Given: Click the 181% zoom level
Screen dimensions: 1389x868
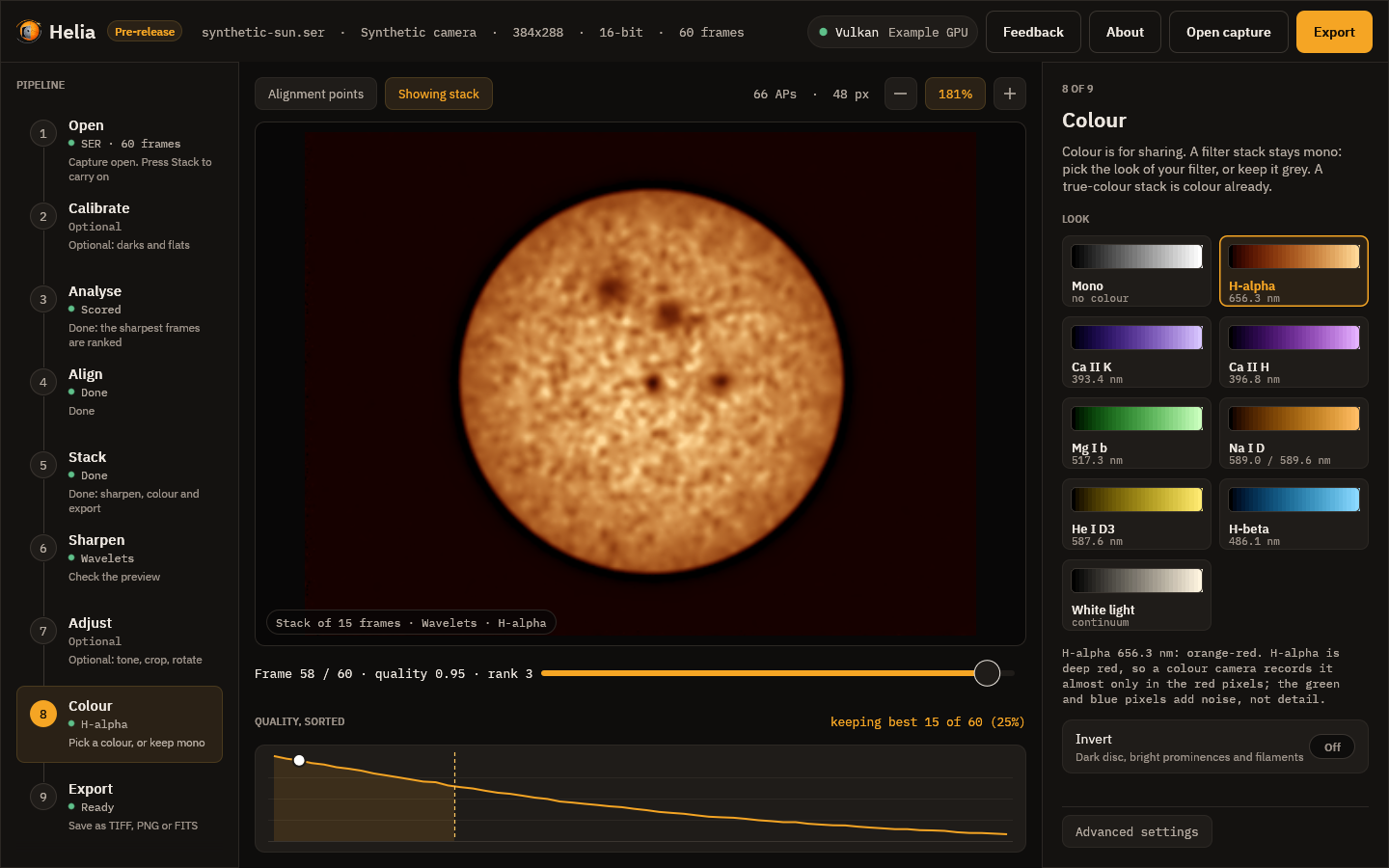Looking at the screenshot, I should 955,94.
